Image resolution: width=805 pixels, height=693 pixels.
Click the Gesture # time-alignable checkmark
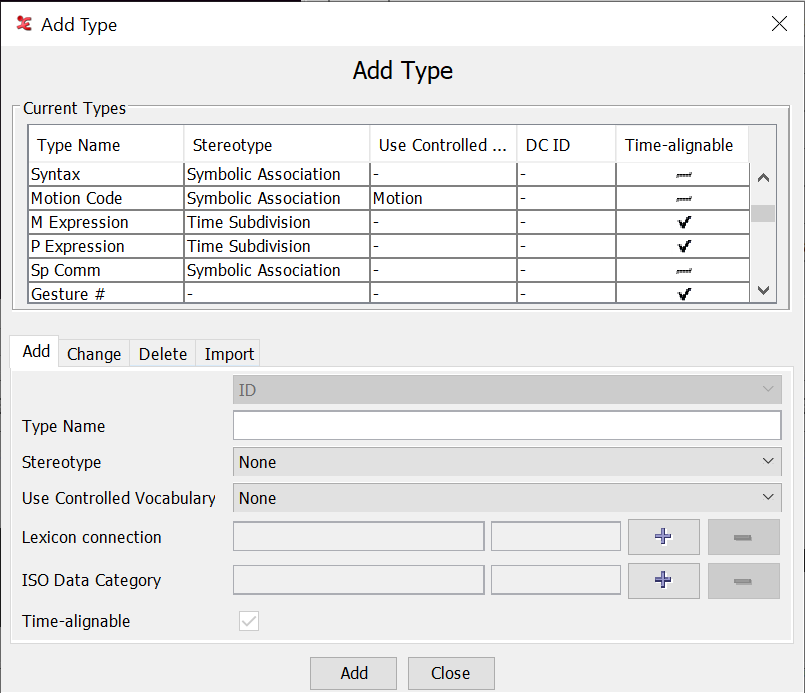pyautogui.click(x=684, y=294)
